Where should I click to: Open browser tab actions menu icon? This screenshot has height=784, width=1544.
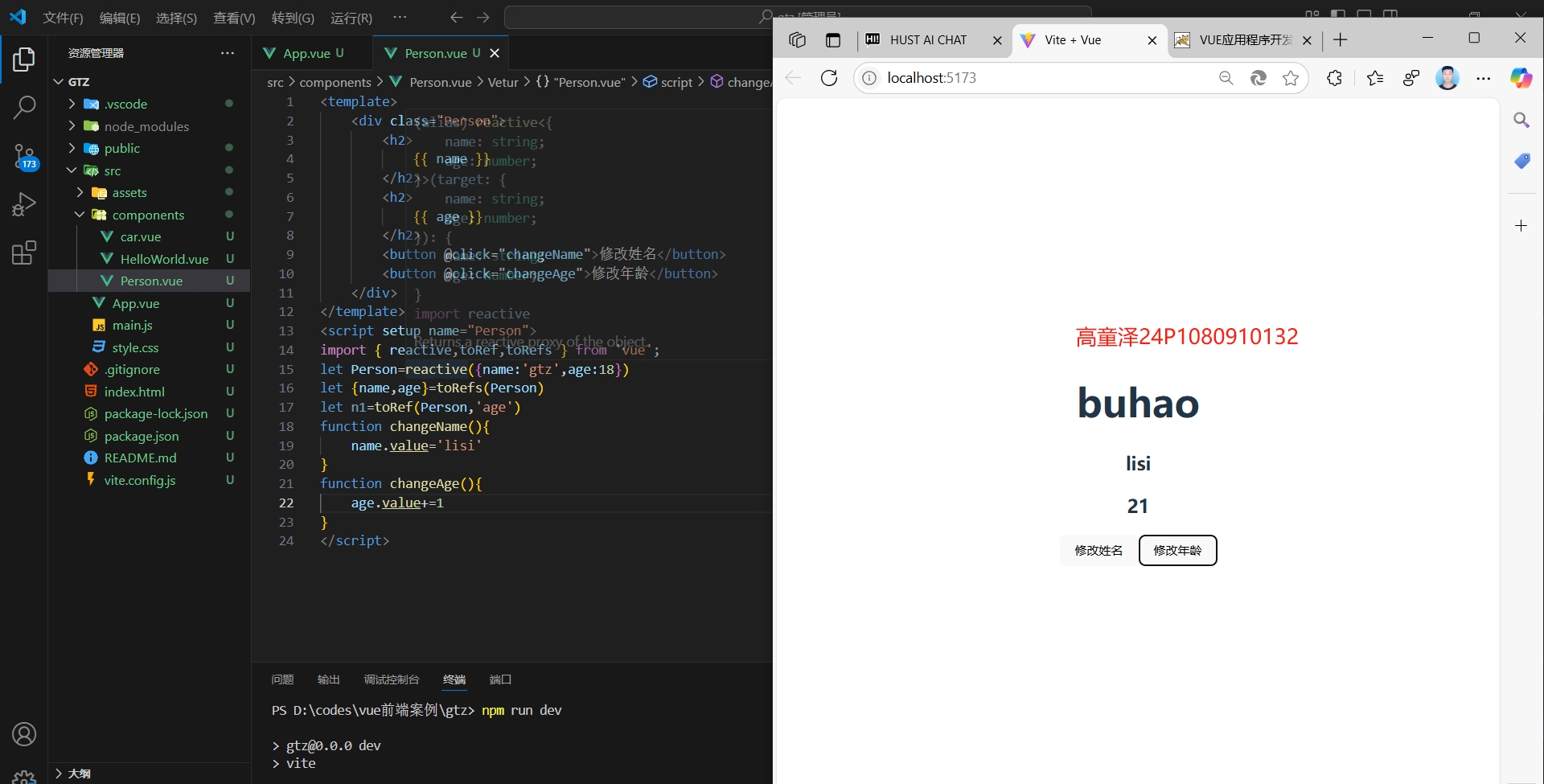pos(833,40)
